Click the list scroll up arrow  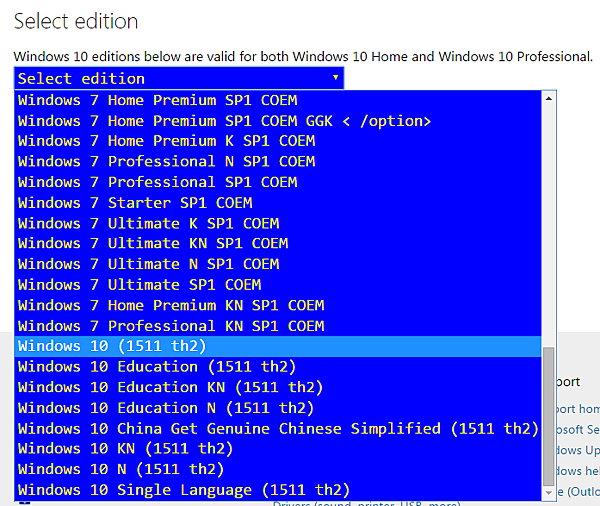[549, 99]
